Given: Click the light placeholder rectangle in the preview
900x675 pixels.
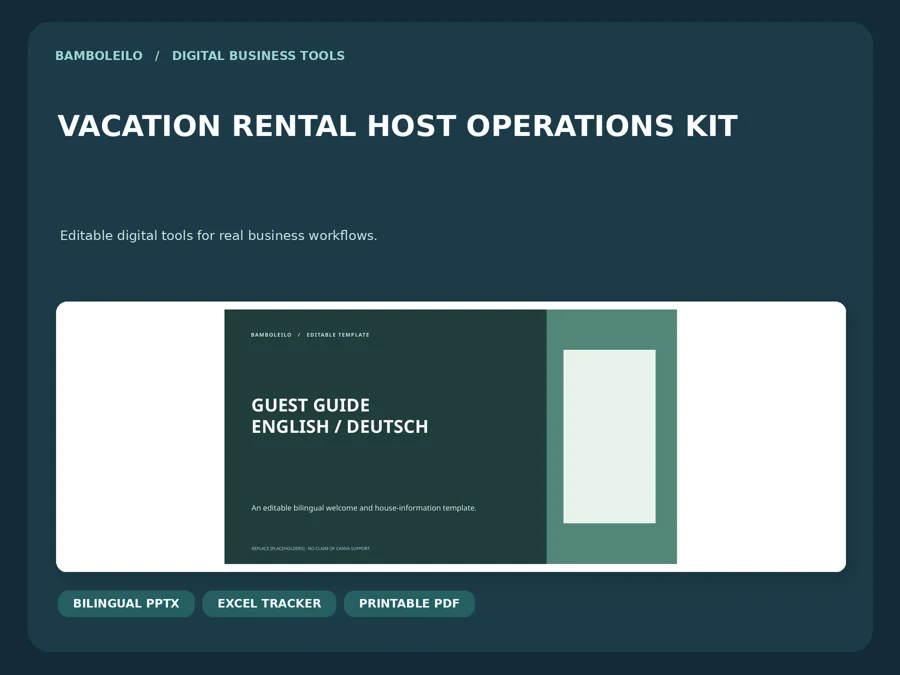Looking at the screenshot, I should [610, 436].
